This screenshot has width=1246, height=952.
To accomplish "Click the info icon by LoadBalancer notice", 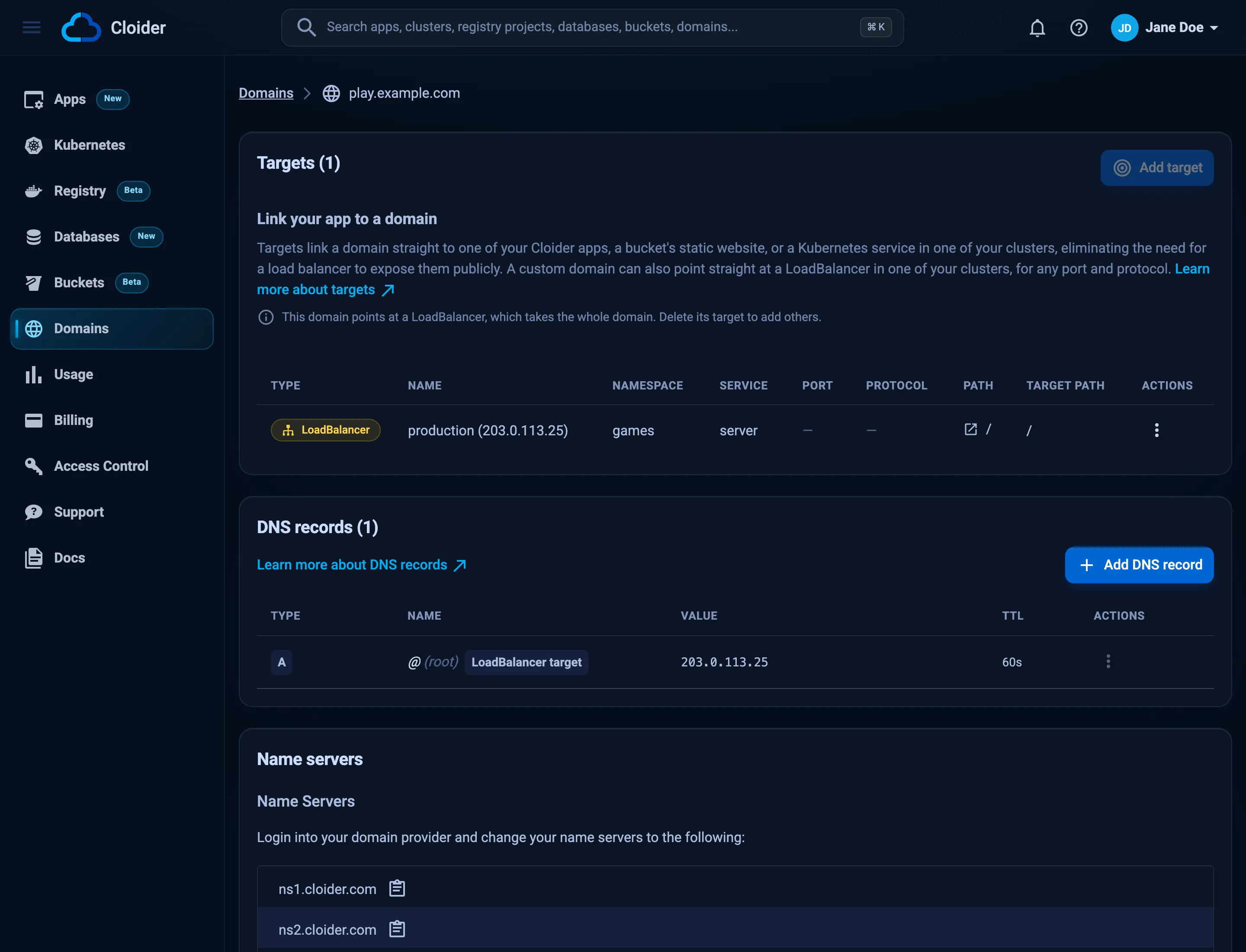I will (x=266, y=317).
